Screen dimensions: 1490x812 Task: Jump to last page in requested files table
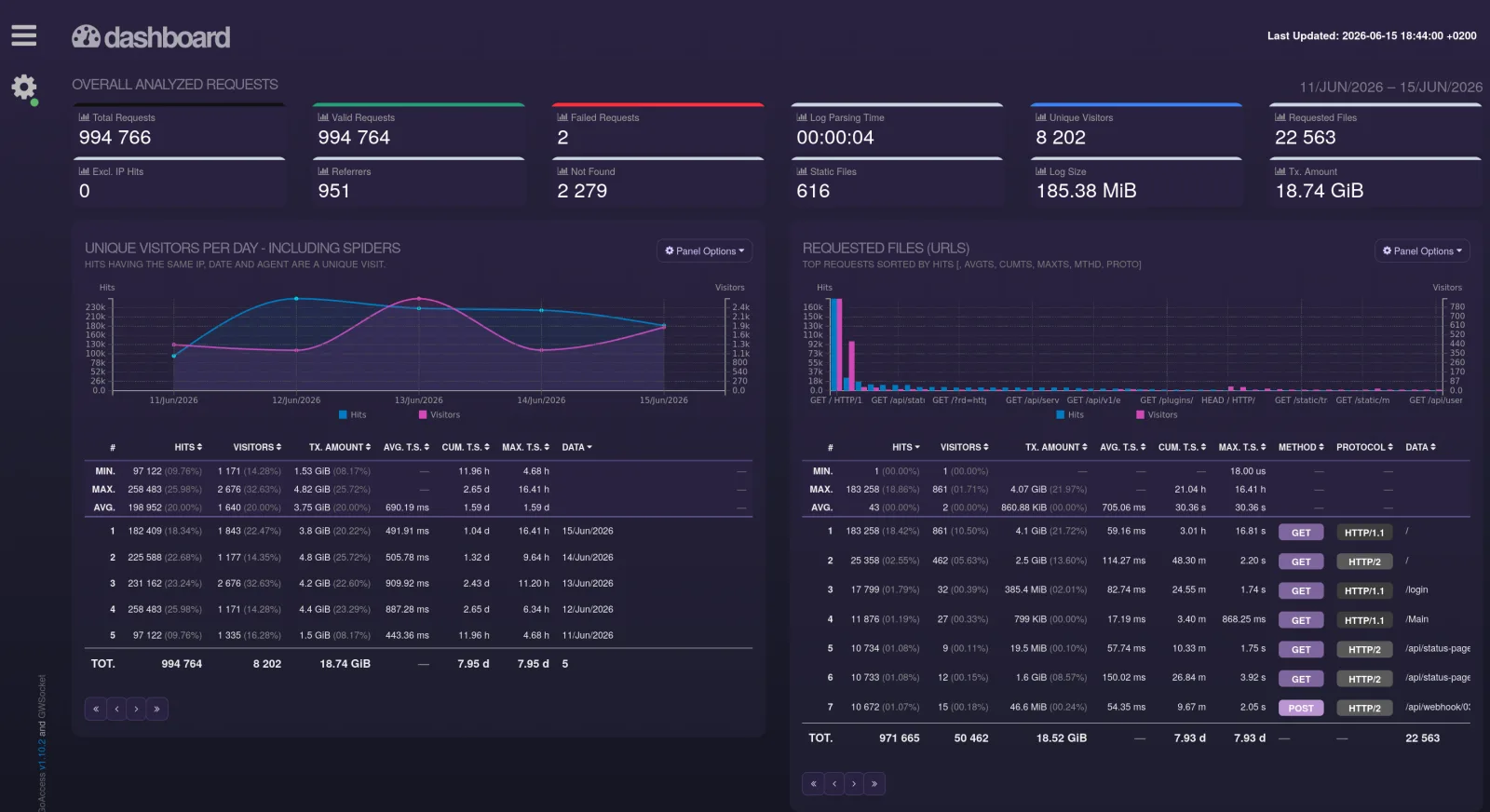[874, 783]
